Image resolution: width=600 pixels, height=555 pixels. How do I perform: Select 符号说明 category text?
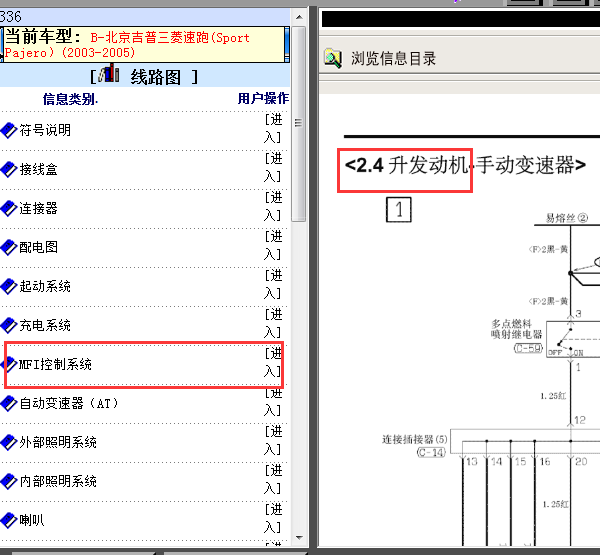click(x=45, y=130)
